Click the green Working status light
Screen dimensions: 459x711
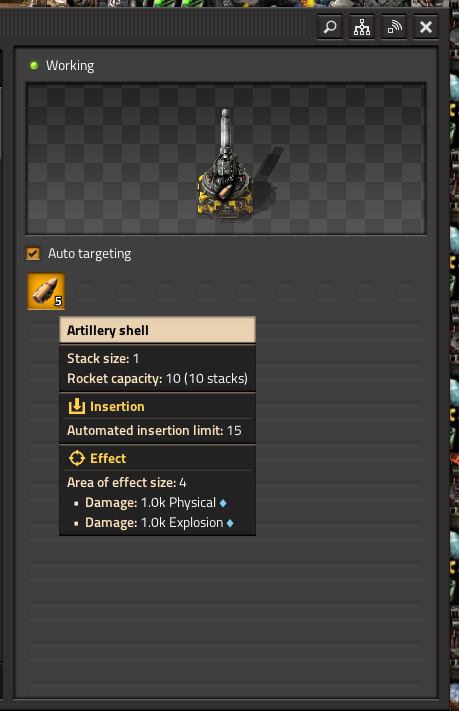[x=34, y=66]
